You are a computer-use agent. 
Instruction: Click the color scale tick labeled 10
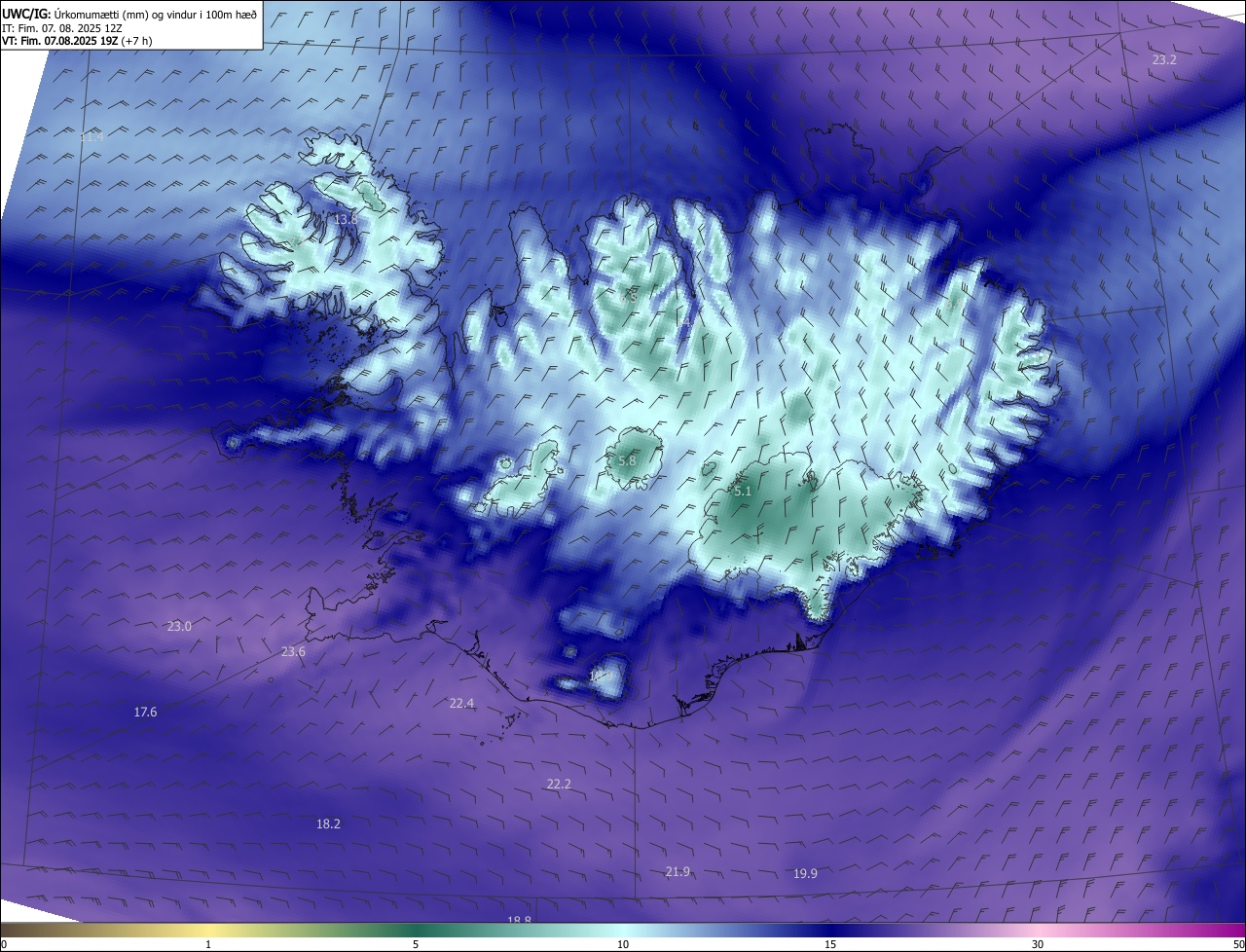[x=623, y=944]
